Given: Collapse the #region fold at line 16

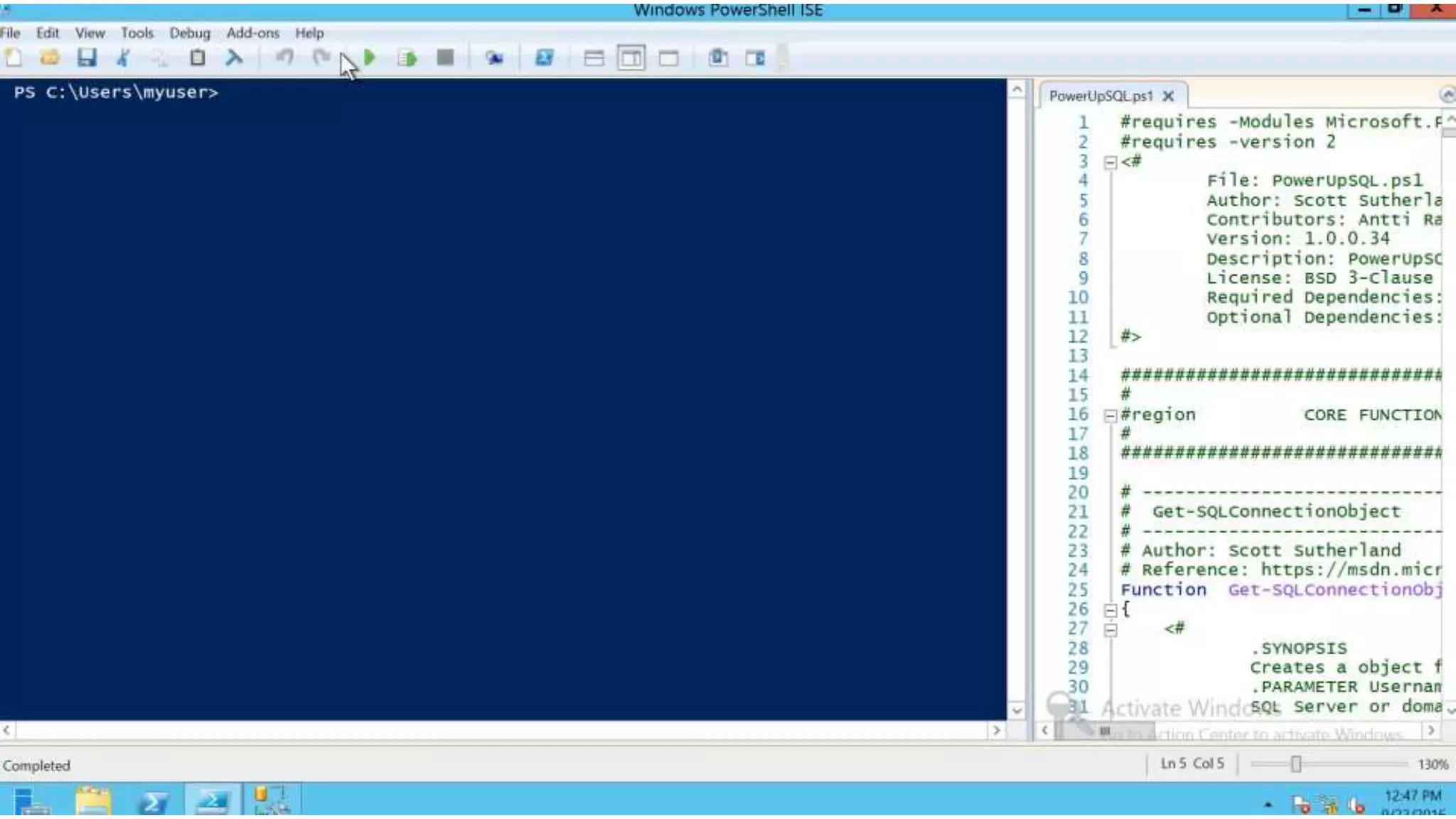Looking at the screenshot, I should click(x=1110, y=416).
